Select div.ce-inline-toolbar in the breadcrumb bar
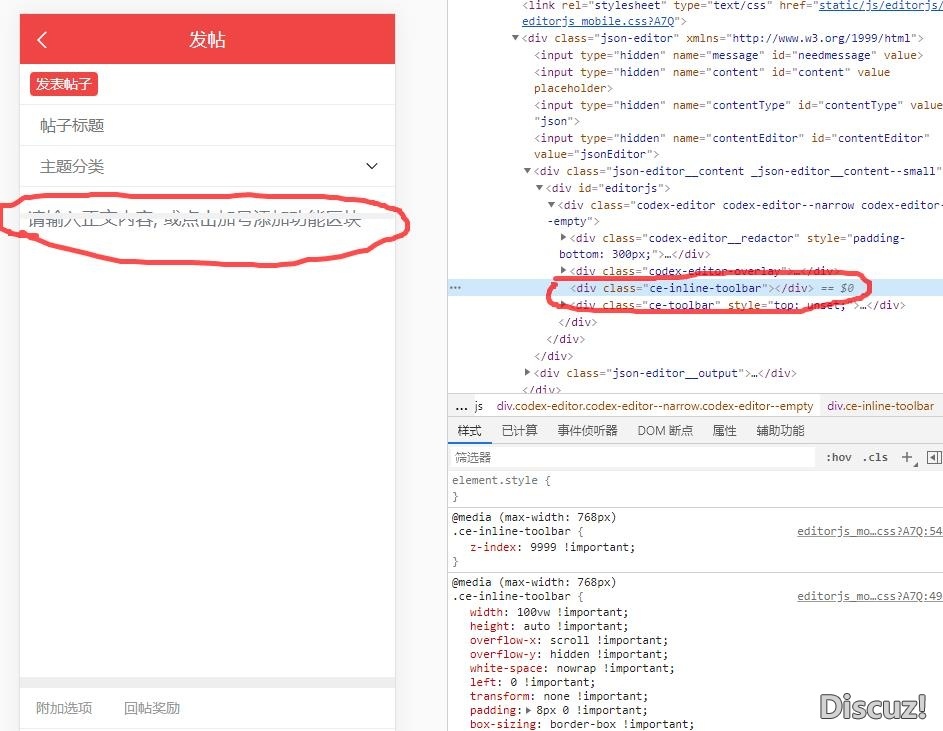The image size is (943, 731). [879, 406]
